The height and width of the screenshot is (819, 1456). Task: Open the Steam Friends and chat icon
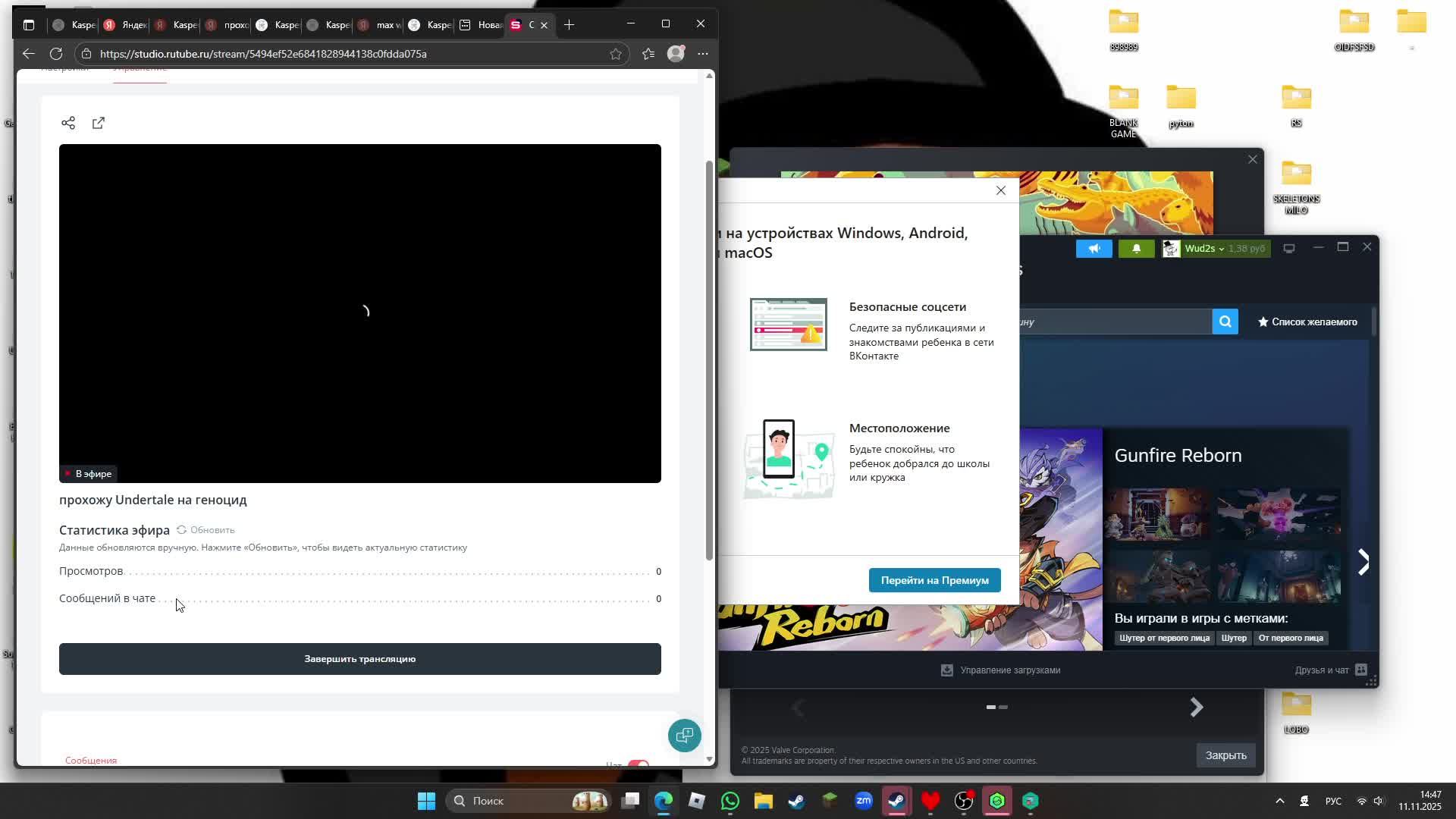coord(1360,670)
